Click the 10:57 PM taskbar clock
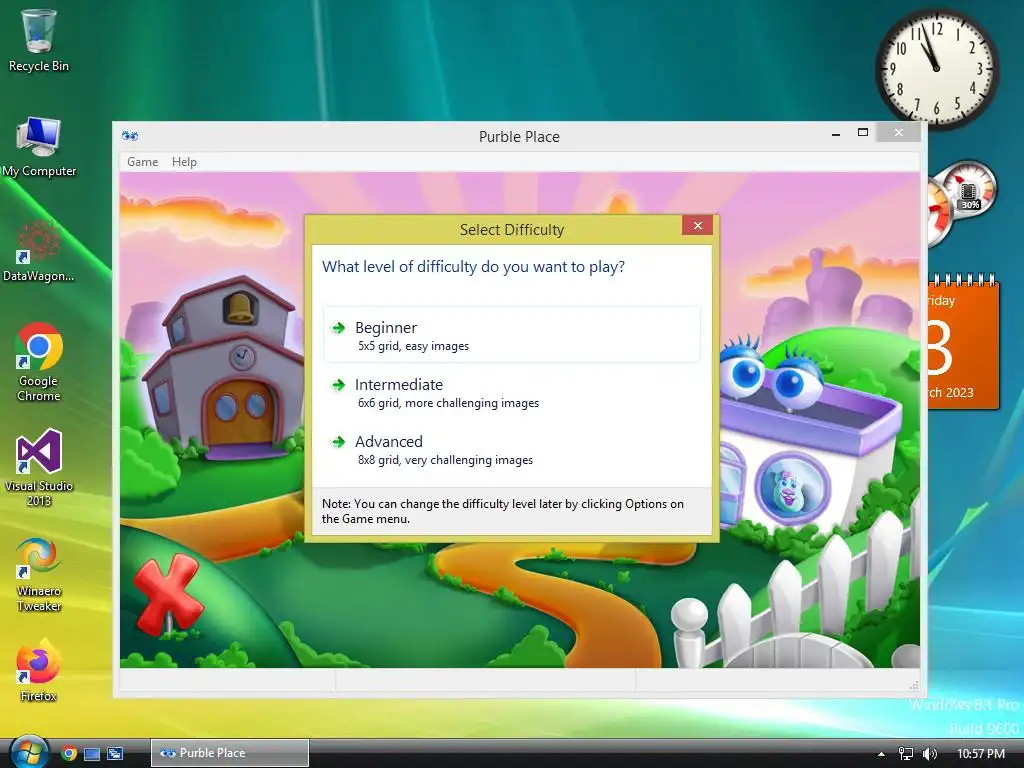This screenshot has width=1024, height=768. coord(981,754)
